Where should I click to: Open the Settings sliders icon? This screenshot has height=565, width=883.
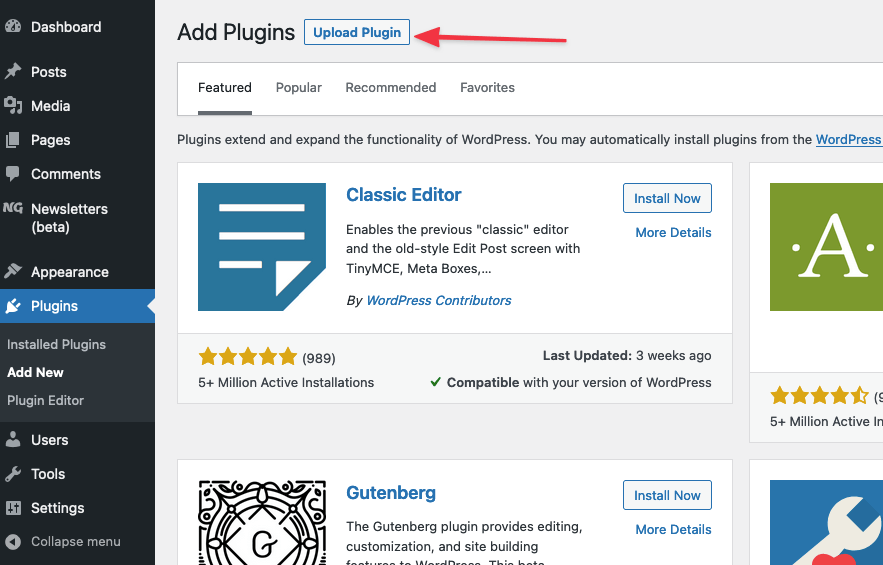(13, 508)
